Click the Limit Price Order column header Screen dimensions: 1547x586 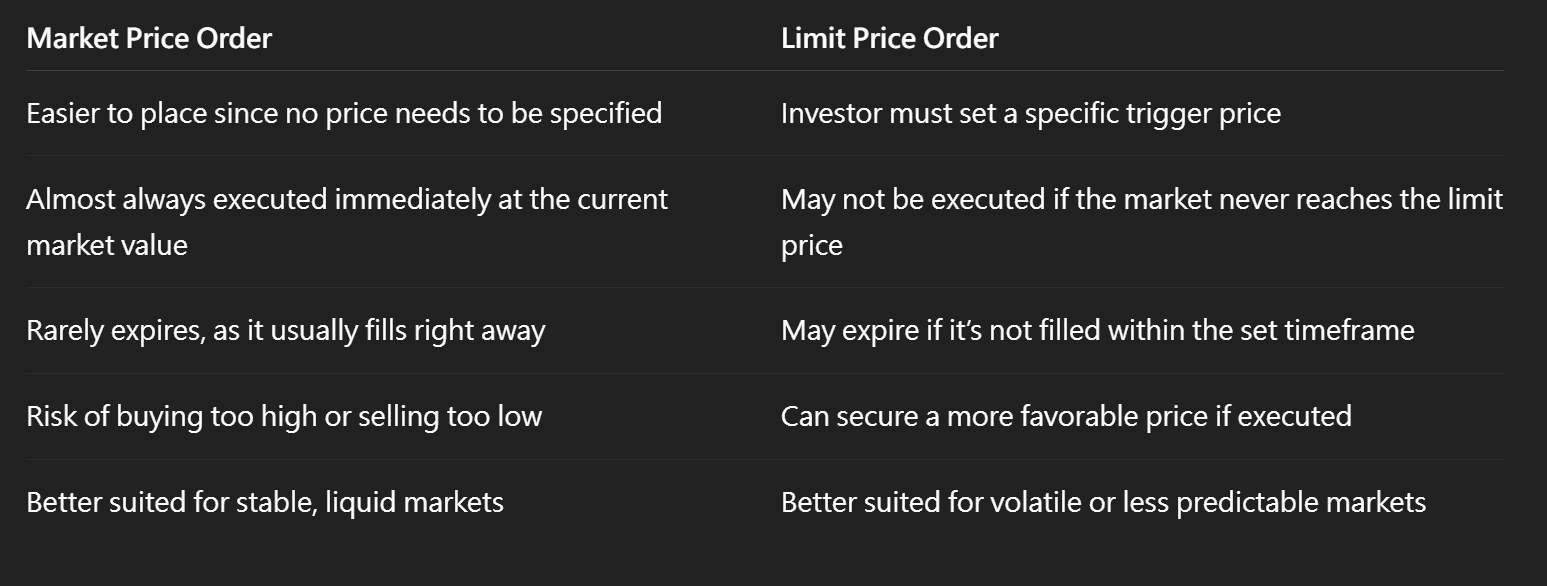[890, 39]
